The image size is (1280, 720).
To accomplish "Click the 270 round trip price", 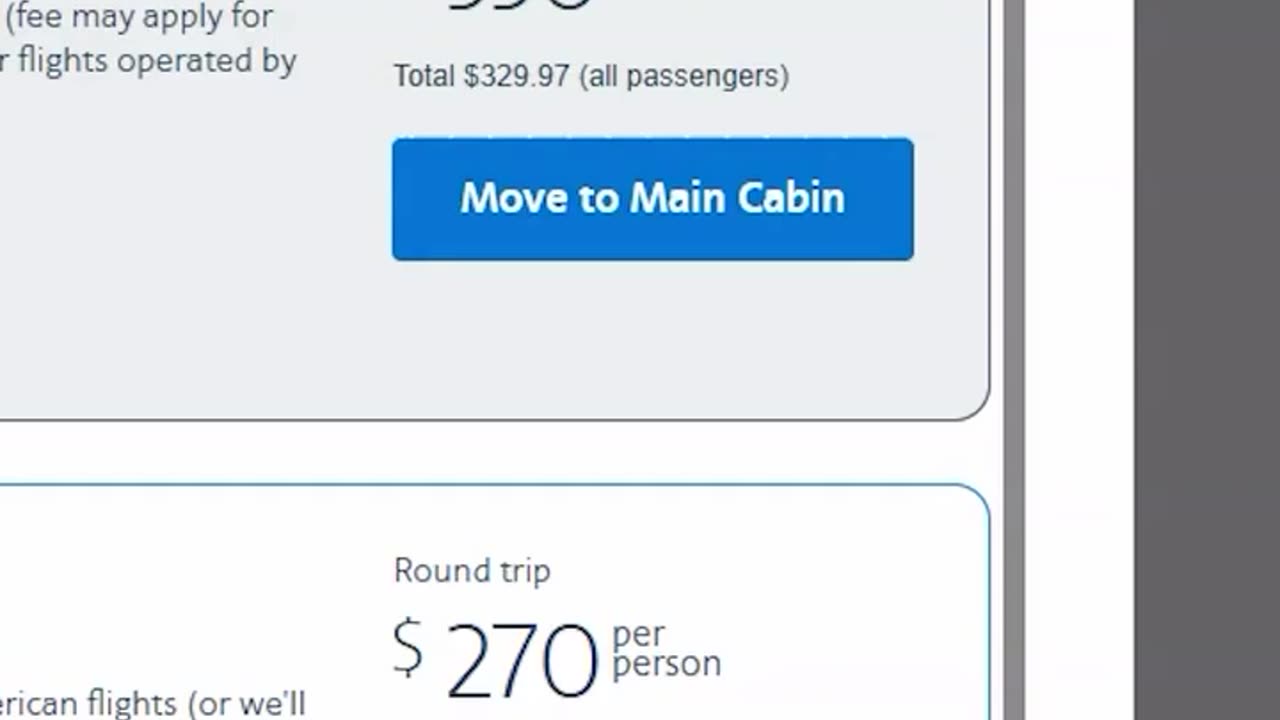I will point(520,660).
